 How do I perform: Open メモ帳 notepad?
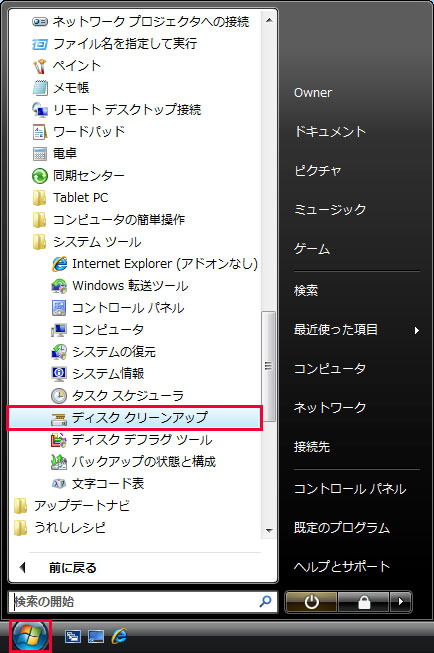pyautogui.click(x=61, y=87)
